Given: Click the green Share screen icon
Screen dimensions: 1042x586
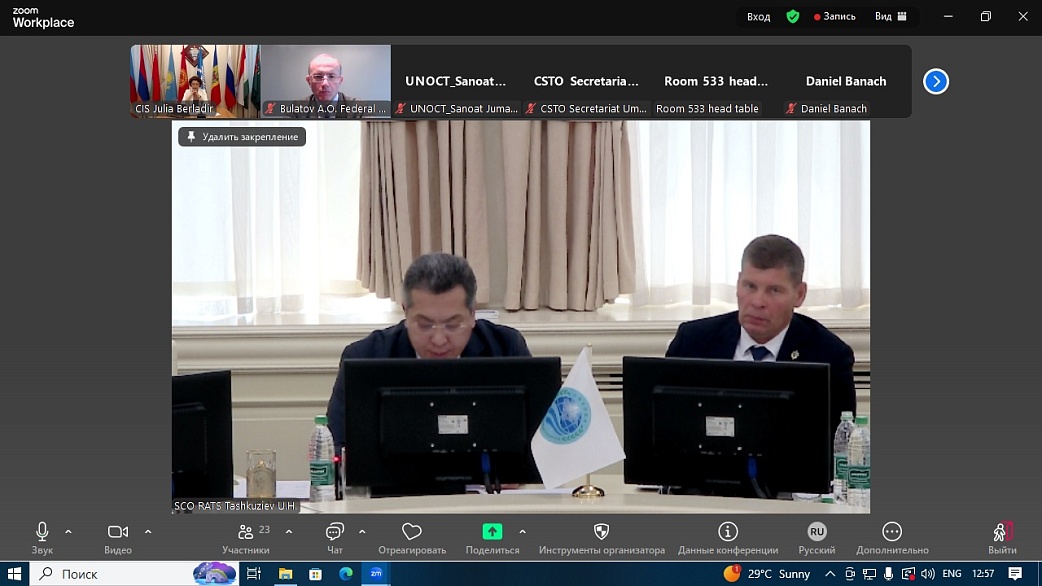Looking at the screenshot, I should [x=492, y=532].
